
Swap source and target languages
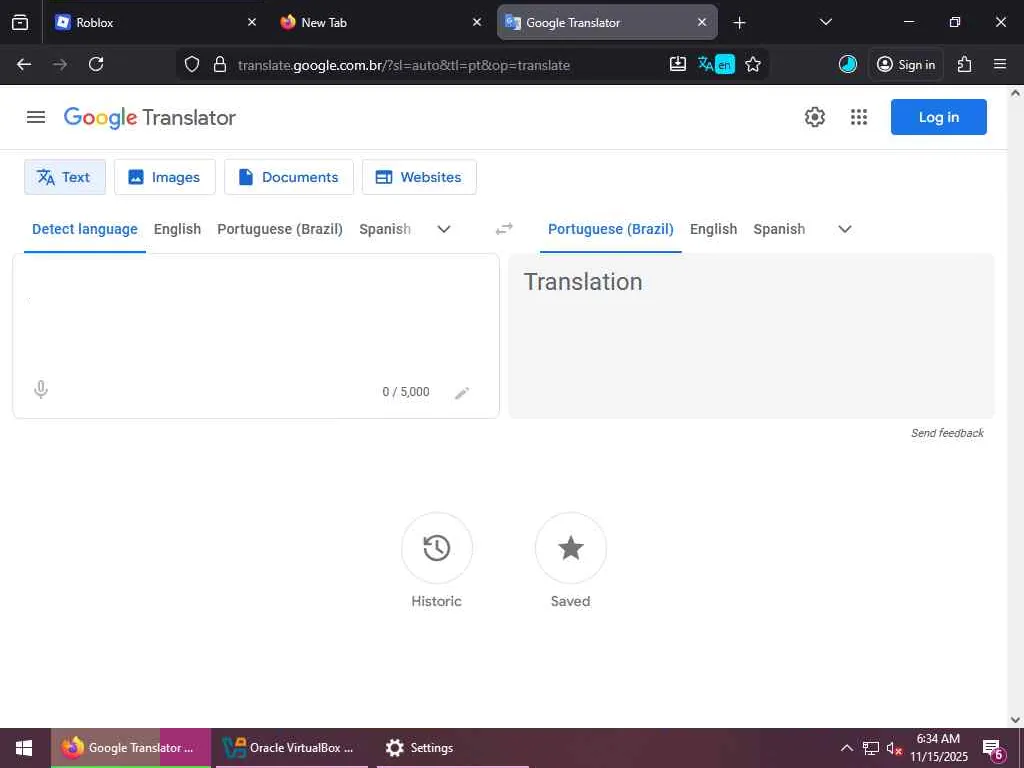tap(504, 229)
